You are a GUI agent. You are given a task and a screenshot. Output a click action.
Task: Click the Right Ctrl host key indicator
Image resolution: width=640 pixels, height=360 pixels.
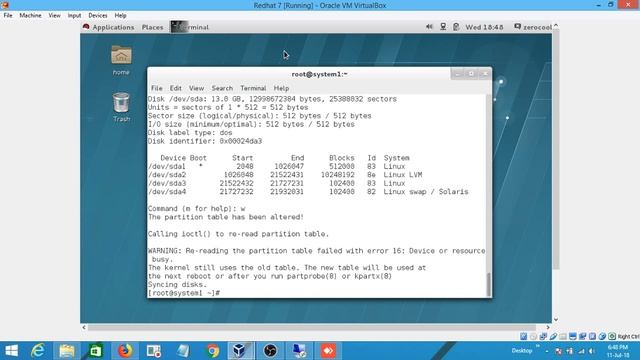pos(628,336)
